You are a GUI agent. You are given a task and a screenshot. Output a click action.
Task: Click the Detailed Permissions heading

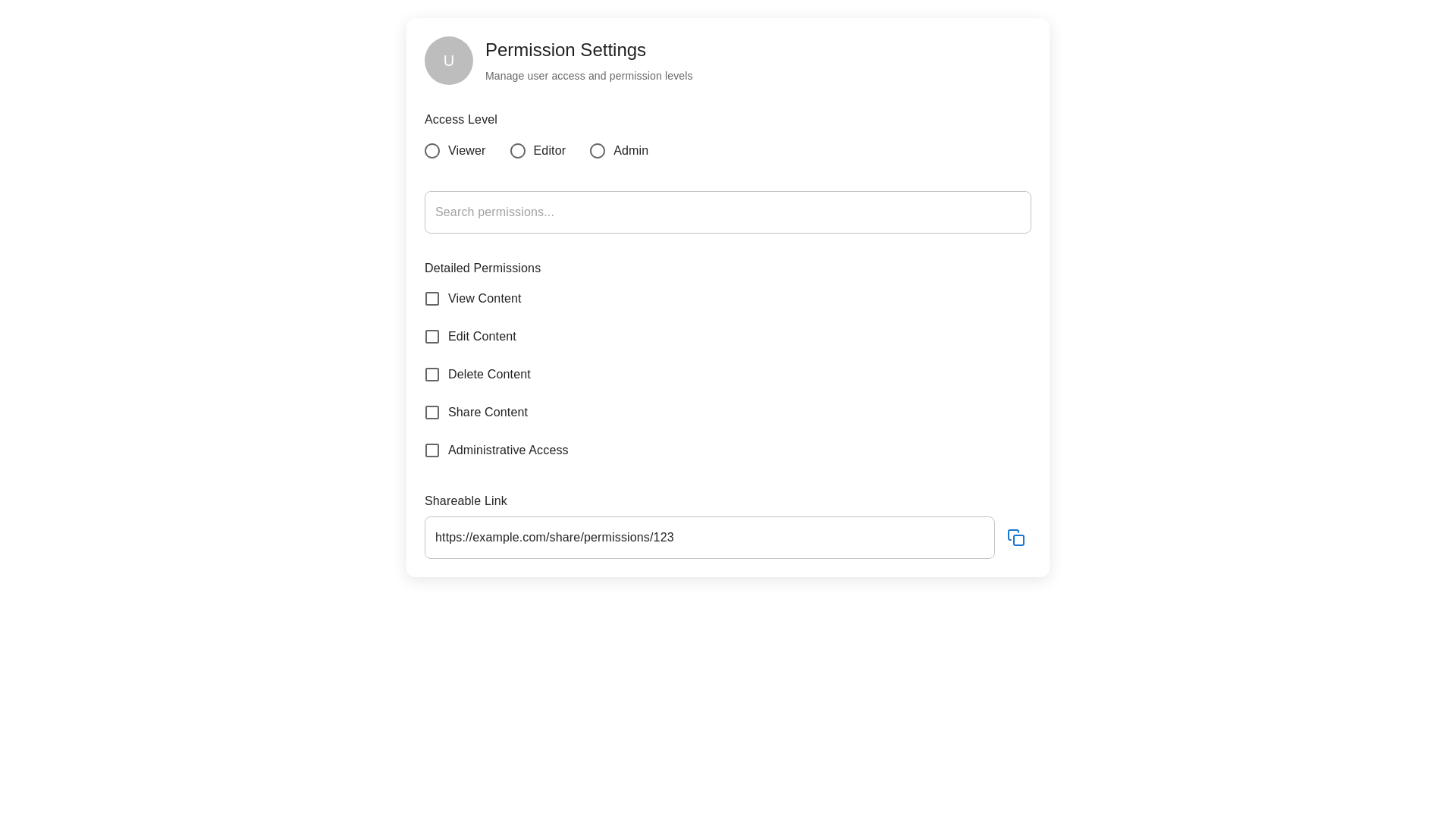pyautogui.click(x=482, y=268)
